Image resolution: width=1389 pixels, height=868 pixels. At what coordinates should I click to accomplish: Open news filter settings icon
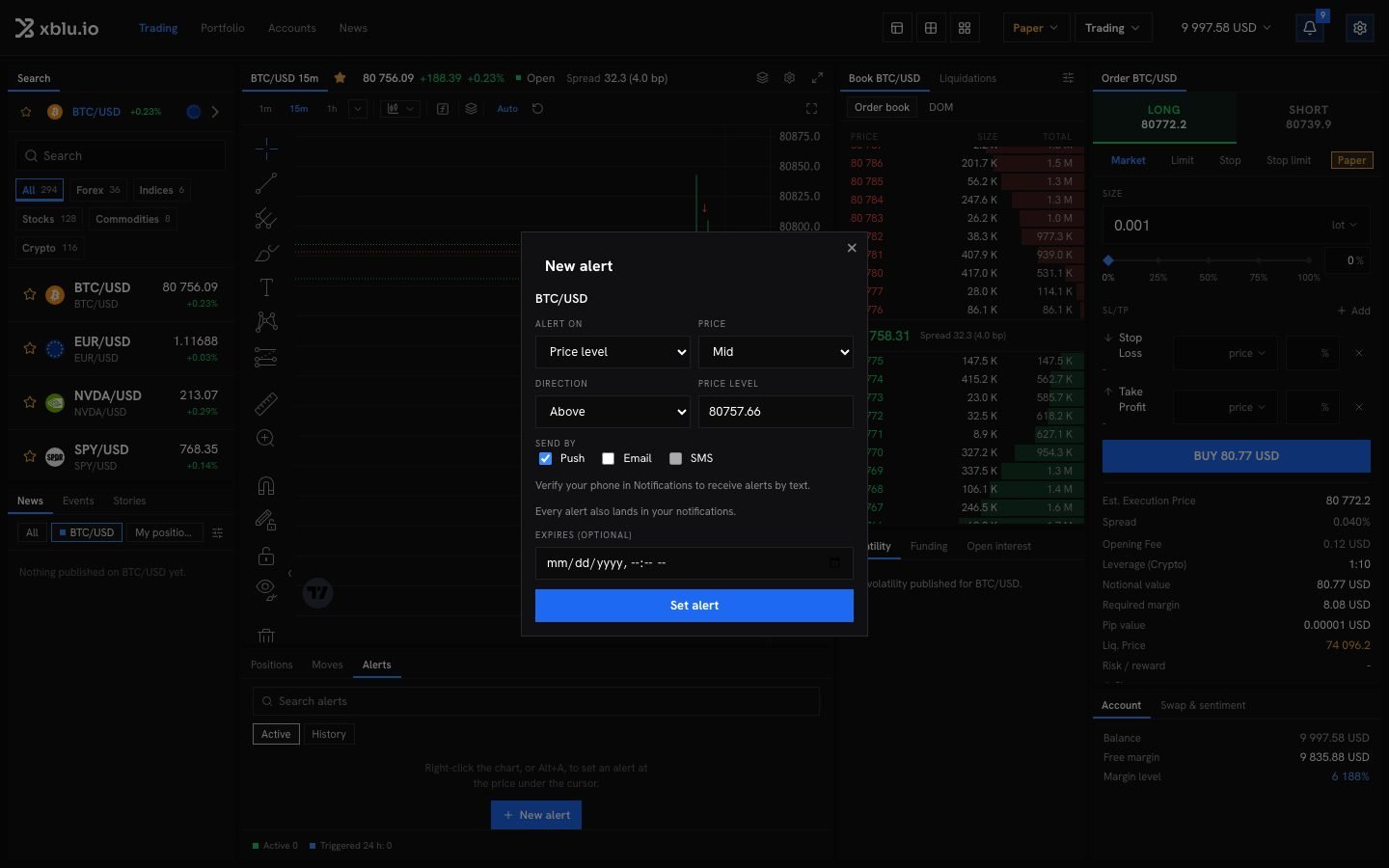pyautogui.click(x=217, y=532)
